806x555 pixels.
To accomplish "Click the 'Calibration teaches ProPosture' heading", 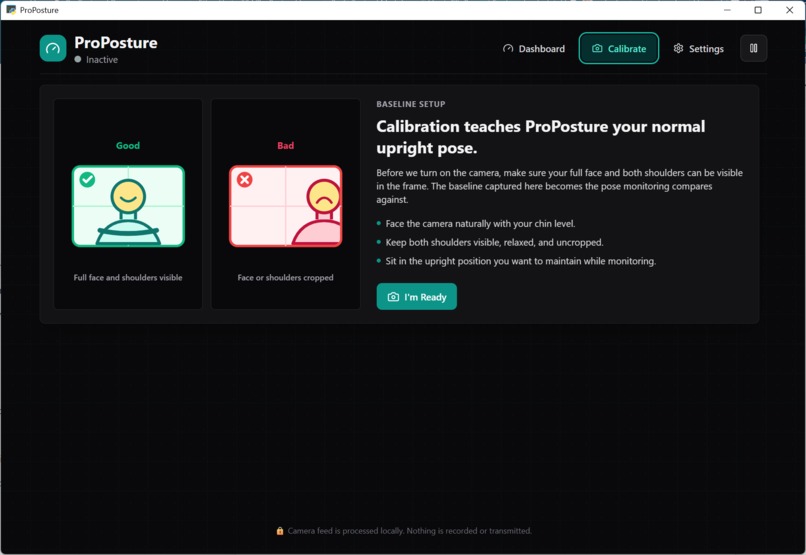I will coord(541,137).
